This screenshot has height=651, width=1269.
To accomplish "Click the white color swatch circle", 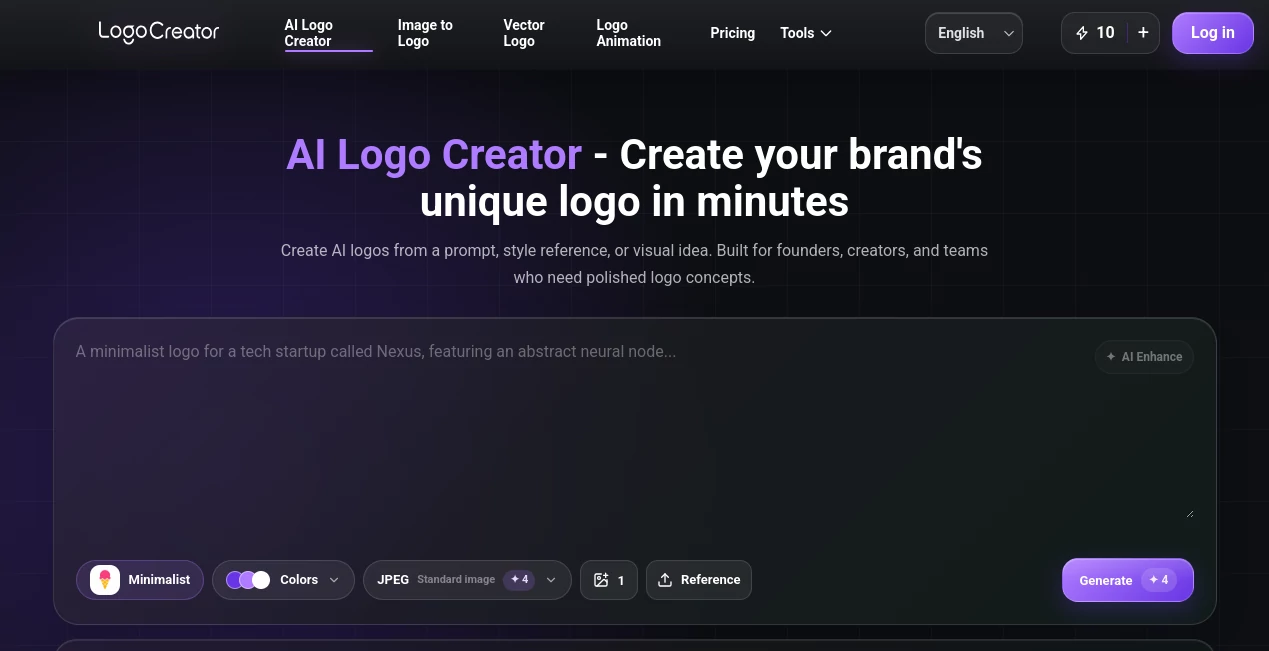I will click(261, 580).
